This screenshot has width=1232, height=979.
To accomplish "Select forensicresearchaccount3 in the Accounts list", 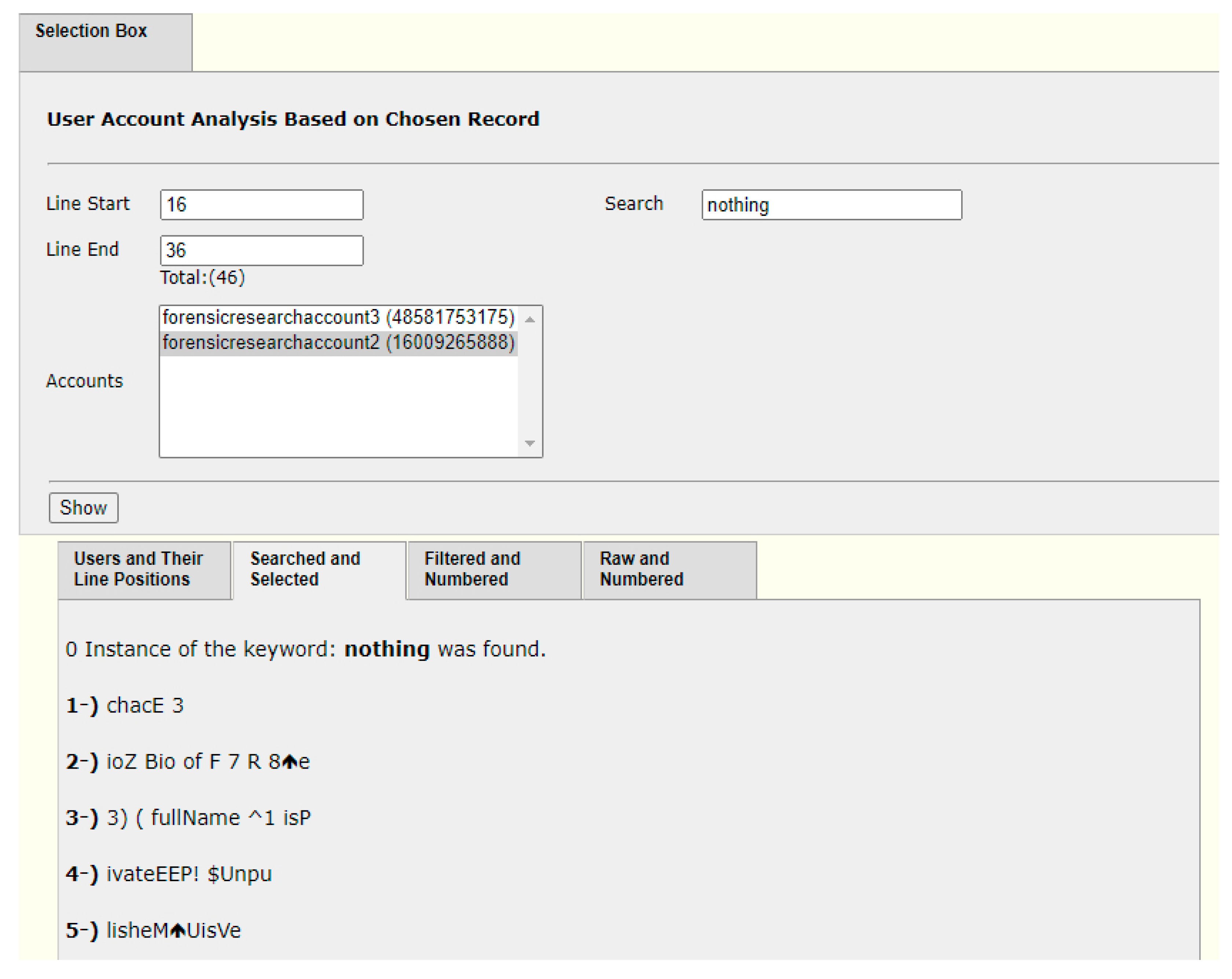I will 338,317.
